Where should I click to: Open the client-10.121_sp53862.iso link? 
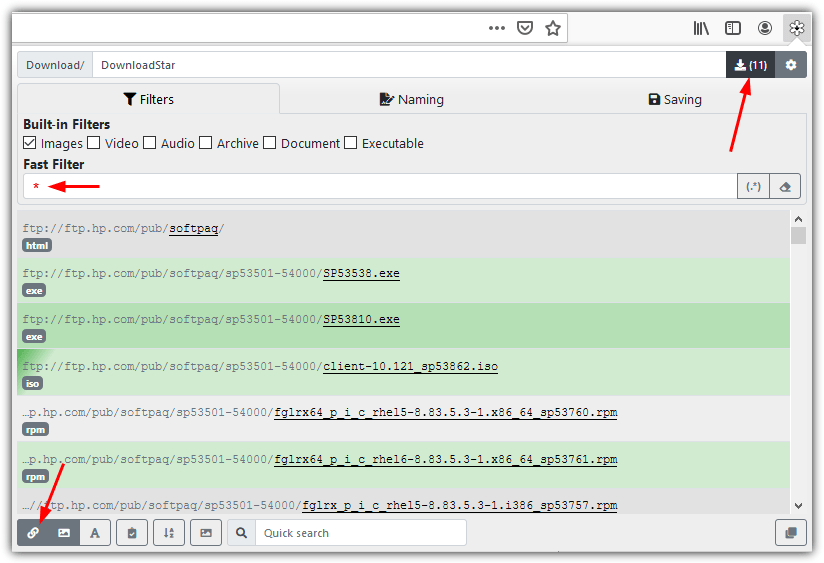coord(410,366)
